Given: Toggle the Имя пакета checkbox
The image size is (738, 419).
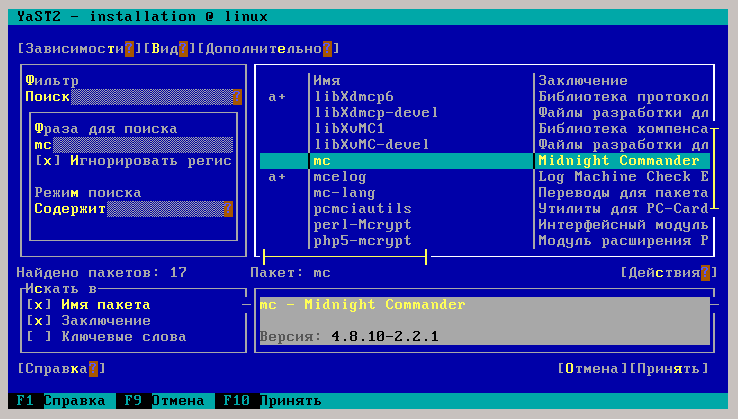Looking at the screenshot, I should pos(88,305).
